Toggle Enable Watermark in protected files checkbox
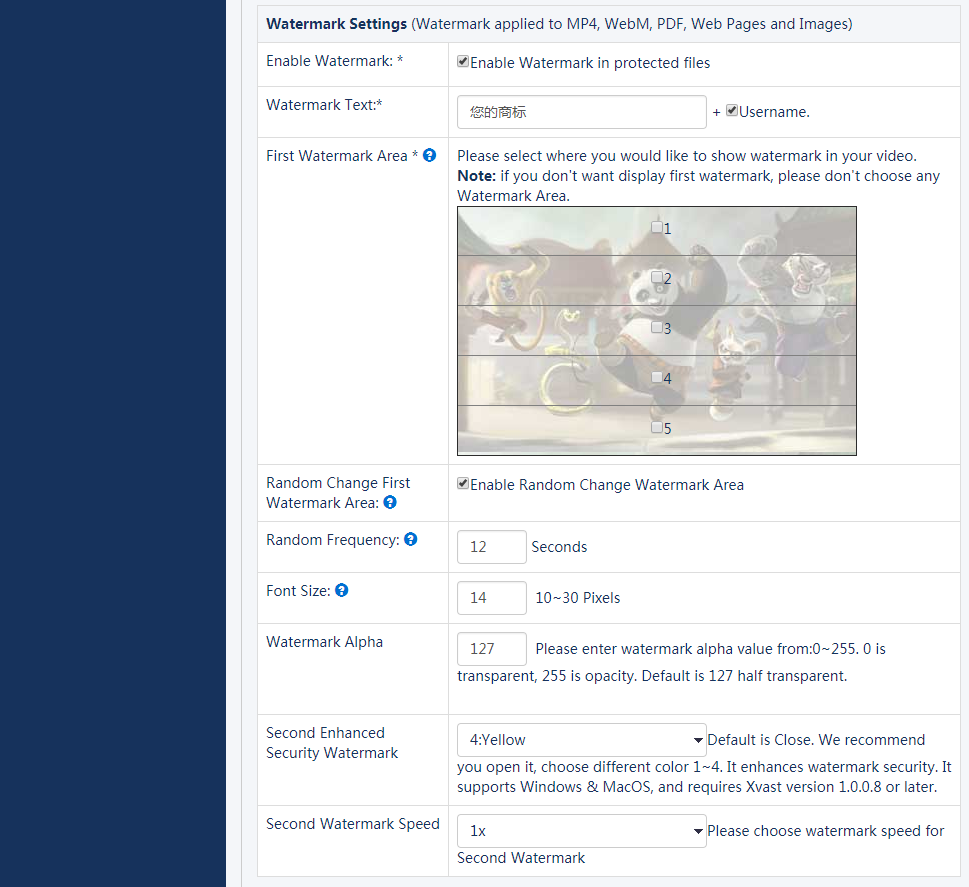Screen dimensions: 969x887 (463, 62)
